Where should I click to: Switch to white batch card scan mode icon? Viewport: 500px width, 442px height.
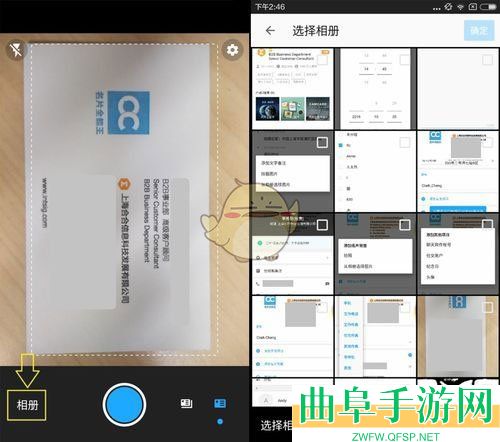186,403
